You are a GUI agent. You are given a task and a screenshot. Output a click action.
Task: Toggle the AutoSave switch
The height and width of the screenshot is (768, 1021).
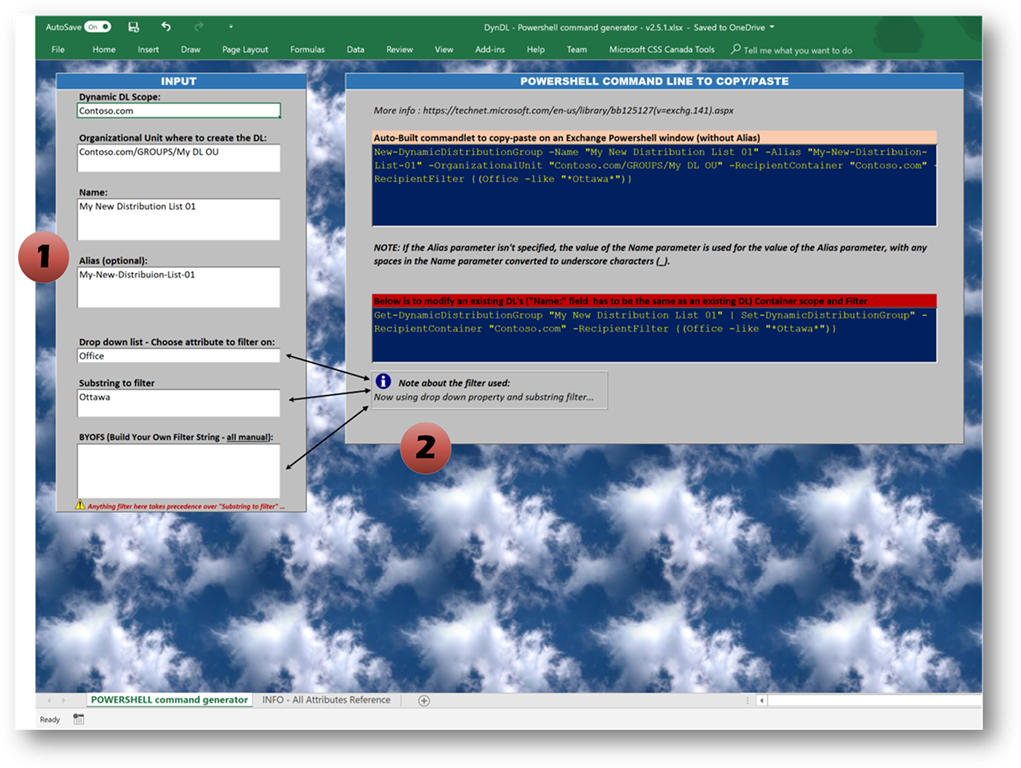[98, 27]
